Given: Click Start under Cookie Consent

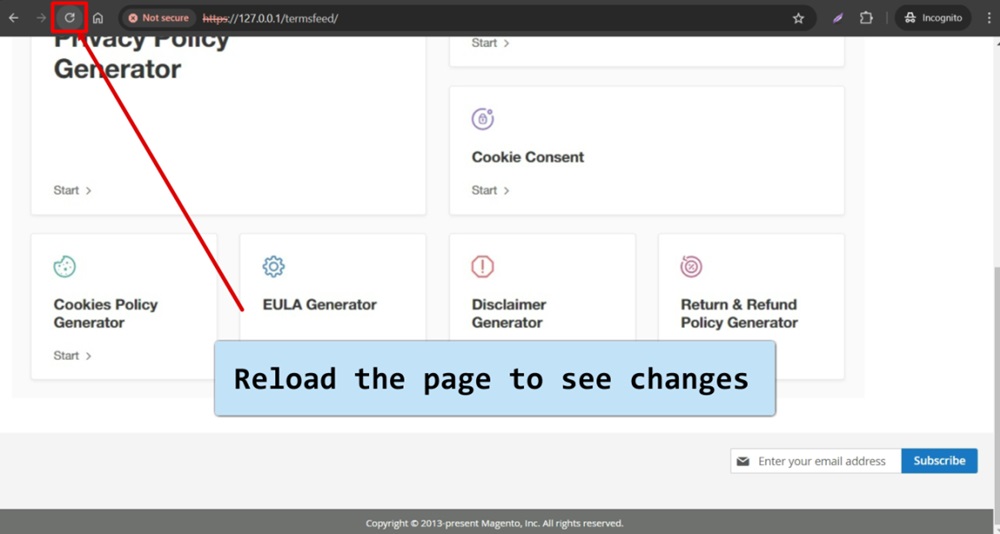Looking at the screenshot, I should point(490,190).
